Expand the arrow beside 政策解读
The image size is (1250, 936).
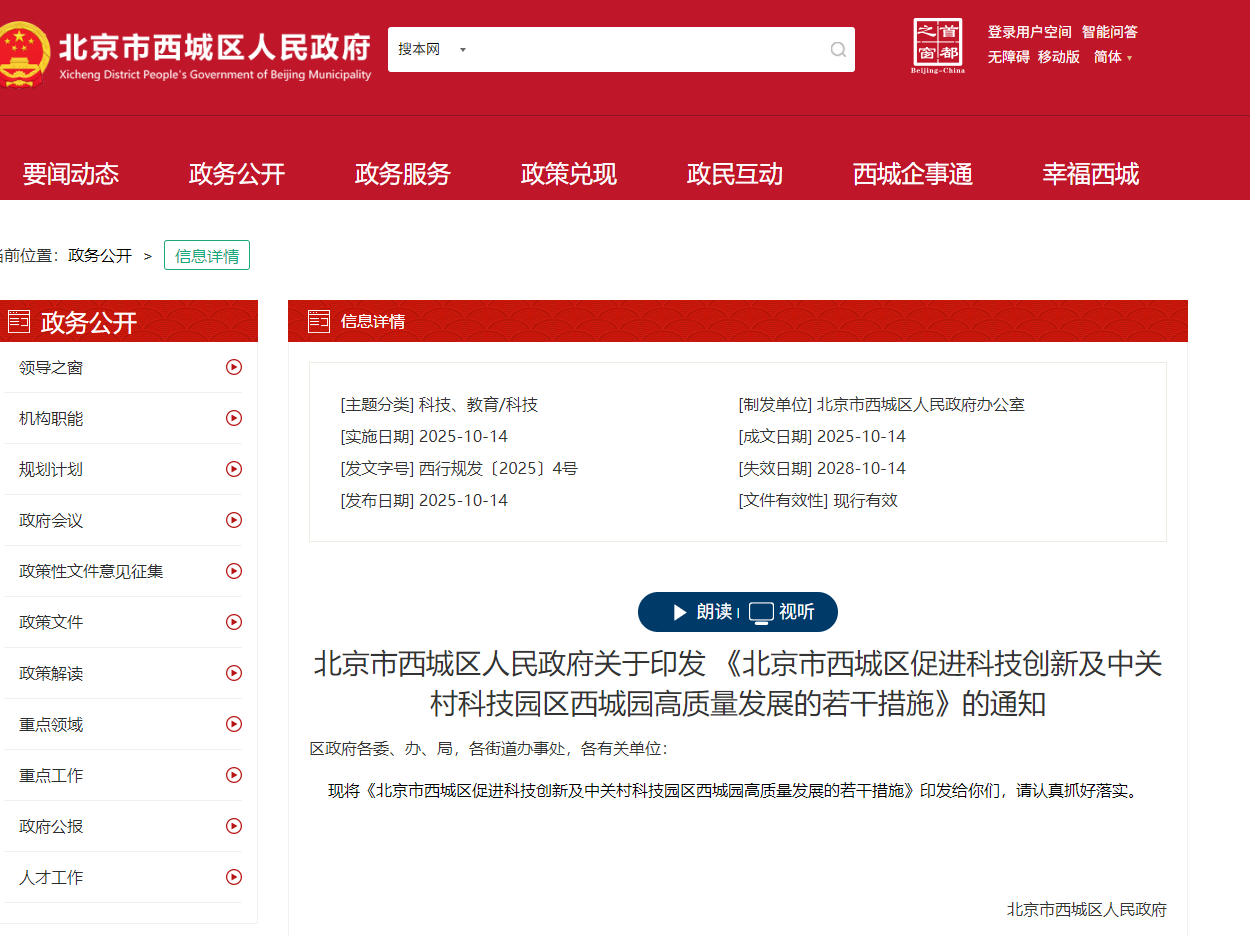coord(234,673)
